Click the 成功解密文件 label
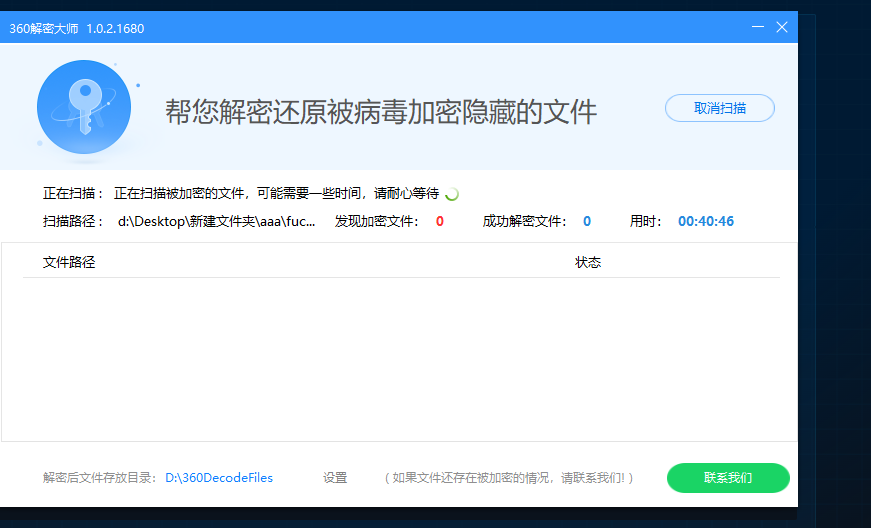This screenshot has height=528, width=871. [524, 221]
